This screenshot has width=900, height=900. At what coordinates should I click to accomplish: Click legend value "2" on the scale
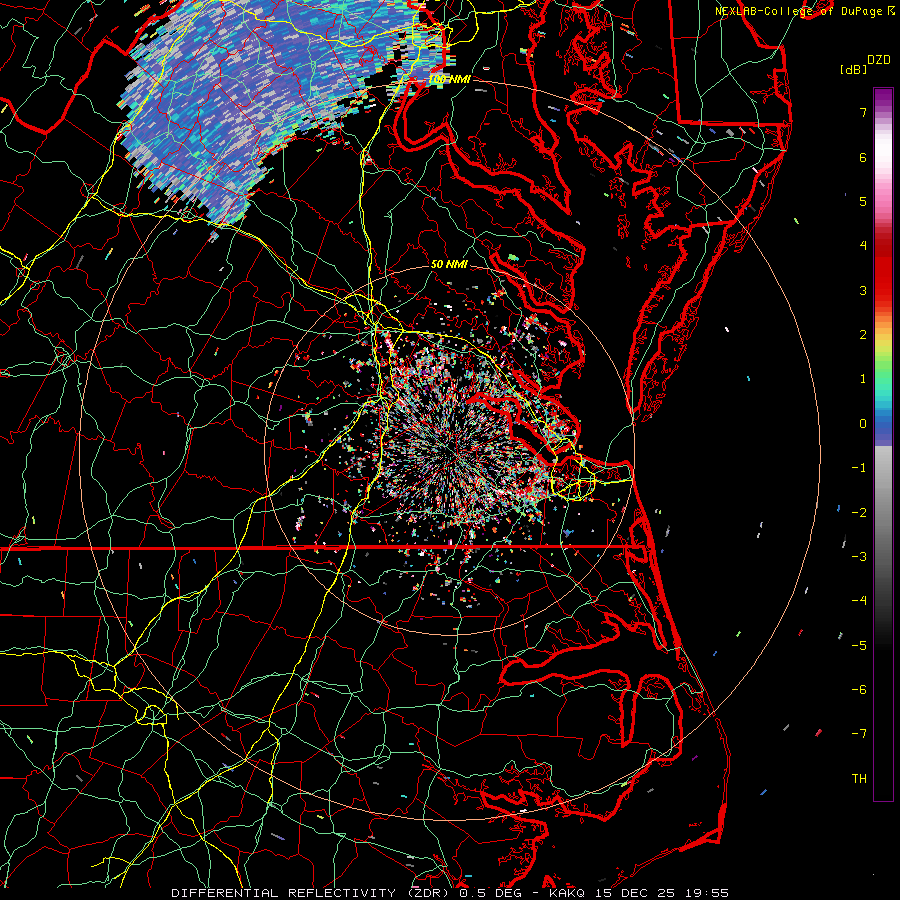click(862, 335)
